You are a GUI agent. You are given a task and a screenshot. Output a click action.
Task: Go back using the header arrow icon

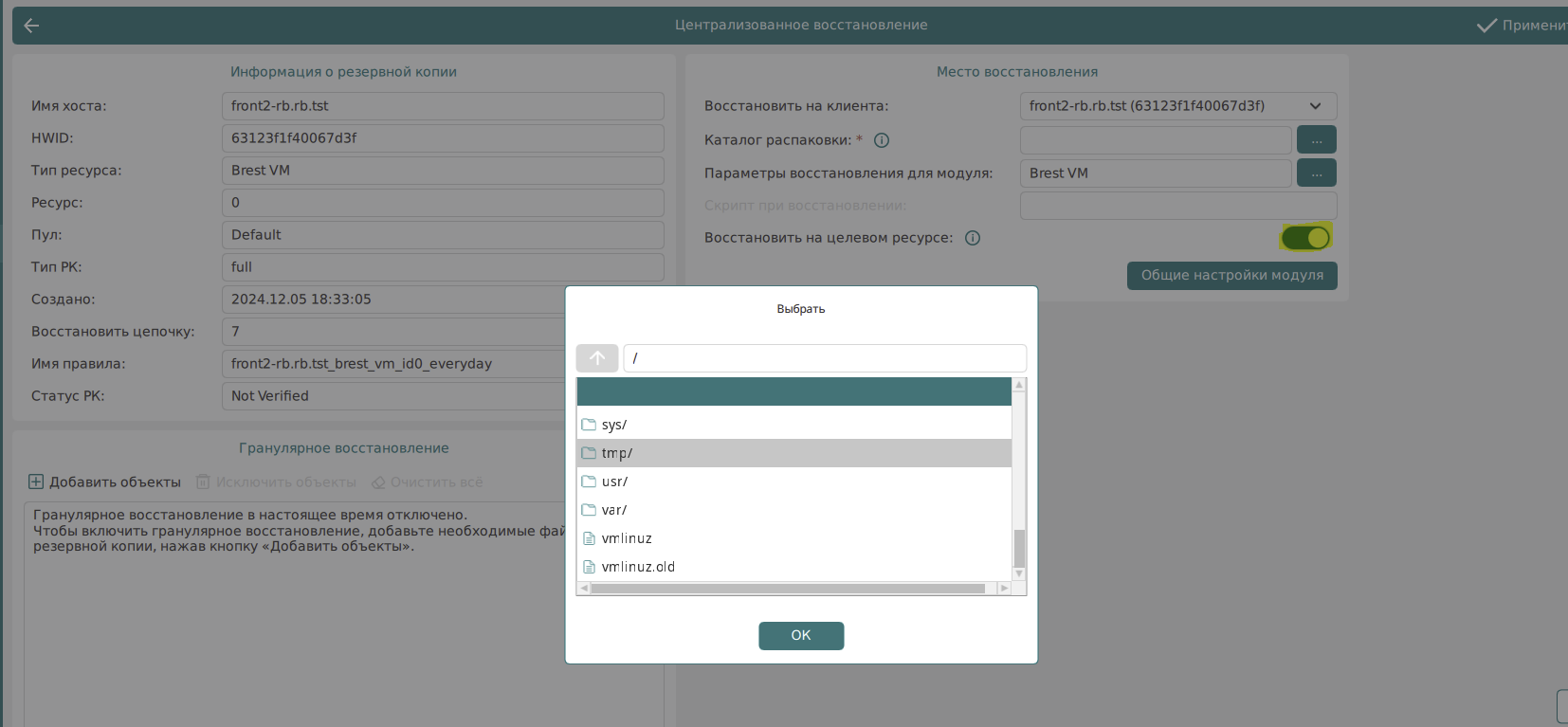coord(31,26)
